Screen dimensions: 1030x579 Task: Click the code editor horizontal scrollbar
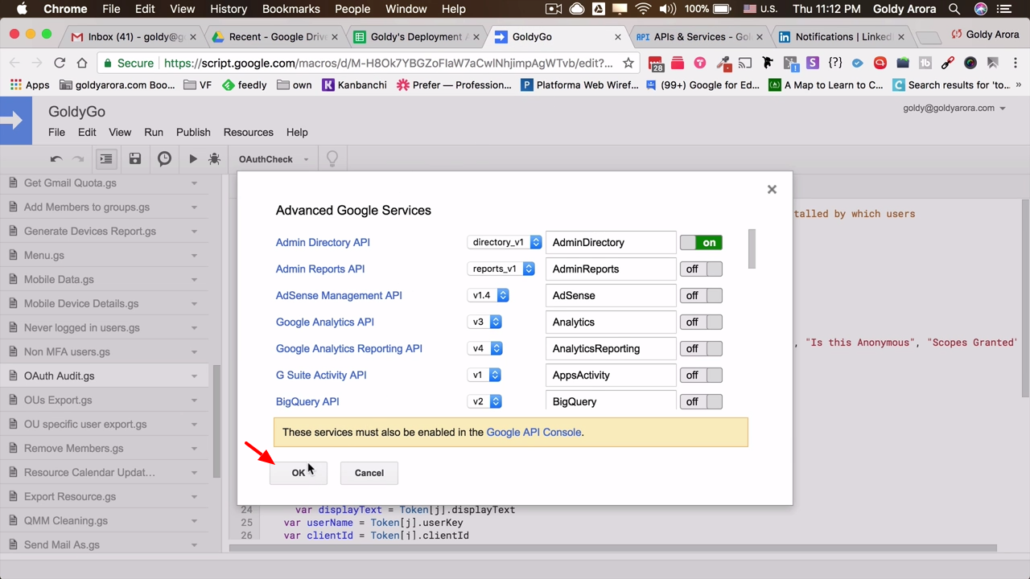pyautogui.click(x=613, y=547)
